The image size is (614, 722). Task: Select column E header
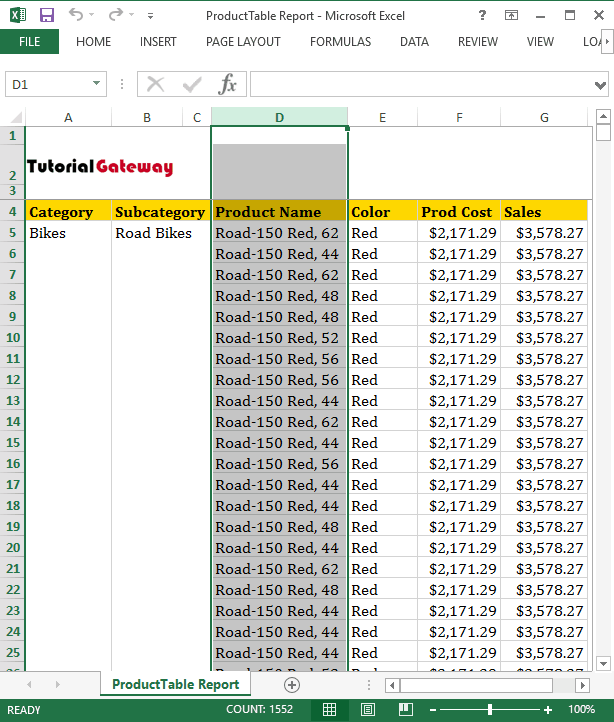coord(382,117)
